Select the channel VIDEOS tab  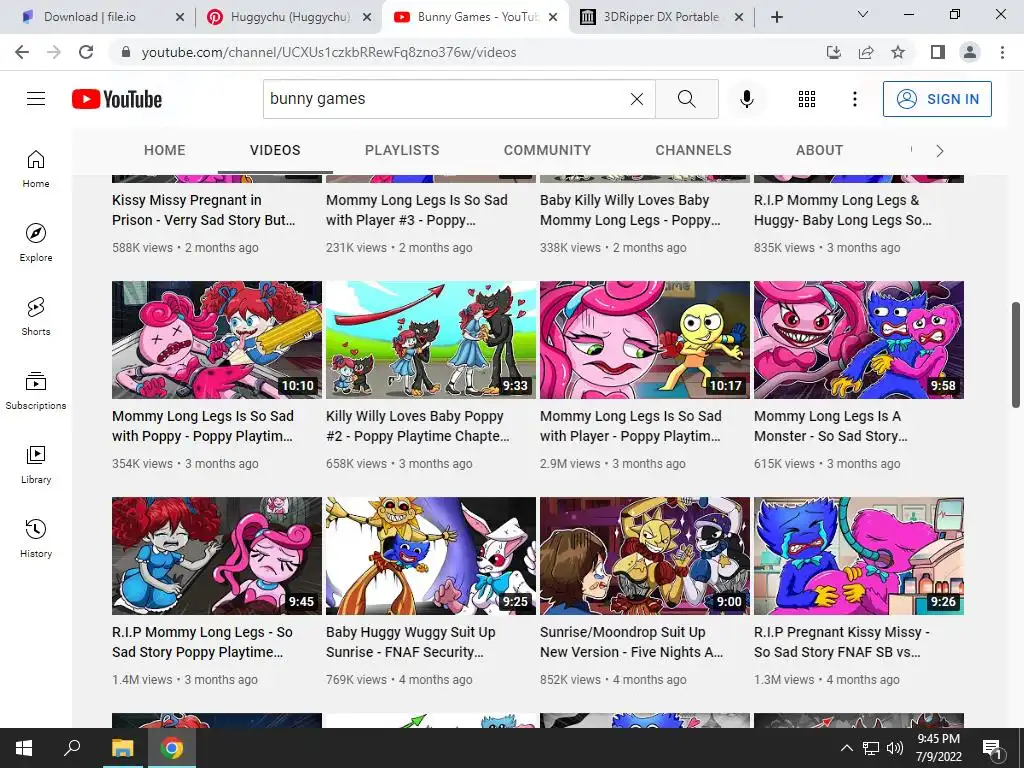pos(275,150)
